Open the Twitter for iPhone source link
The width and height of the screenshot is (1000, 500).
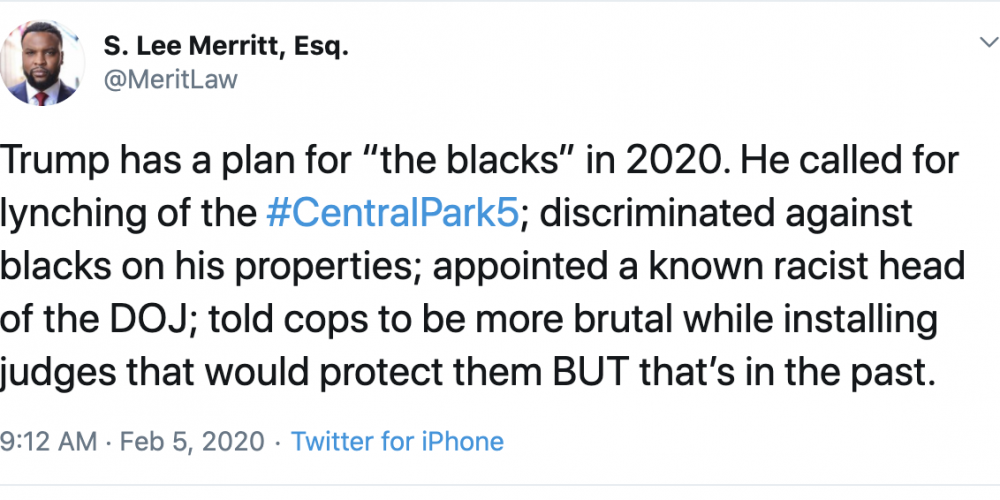[x=398, y=441]
